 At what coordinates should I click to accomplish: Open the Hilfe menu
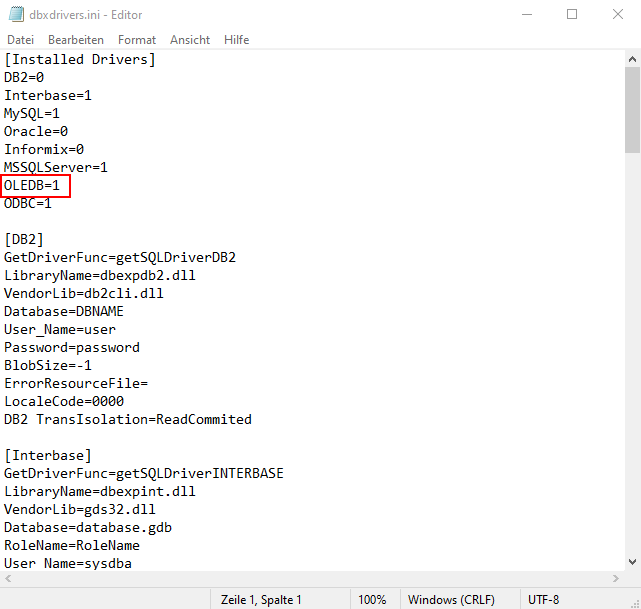tap(237, 40)
